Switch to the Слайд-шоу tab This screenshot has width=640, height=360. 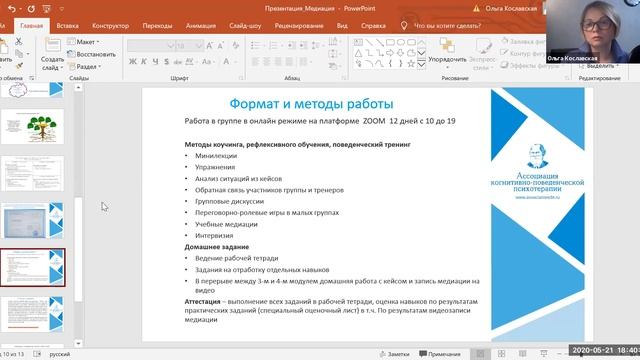coord(245,26)
